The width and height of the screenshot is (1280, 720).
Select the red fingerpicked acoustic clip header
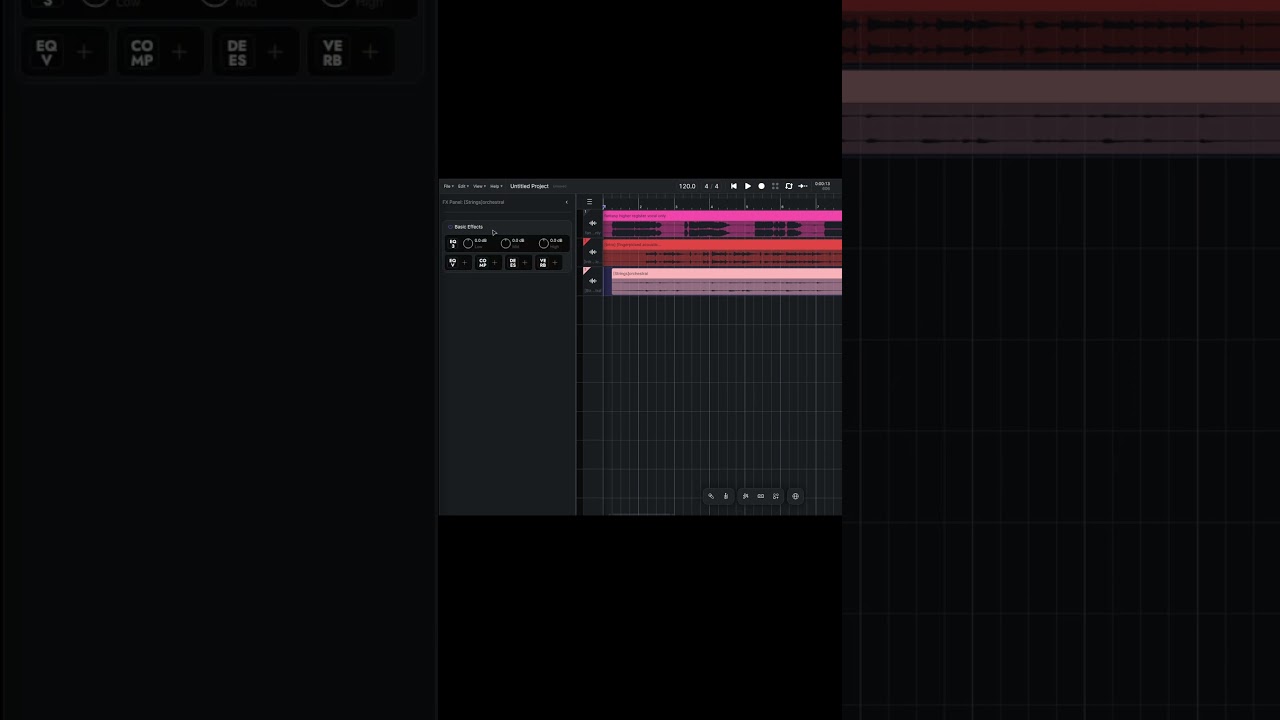[x=723, y=245]
